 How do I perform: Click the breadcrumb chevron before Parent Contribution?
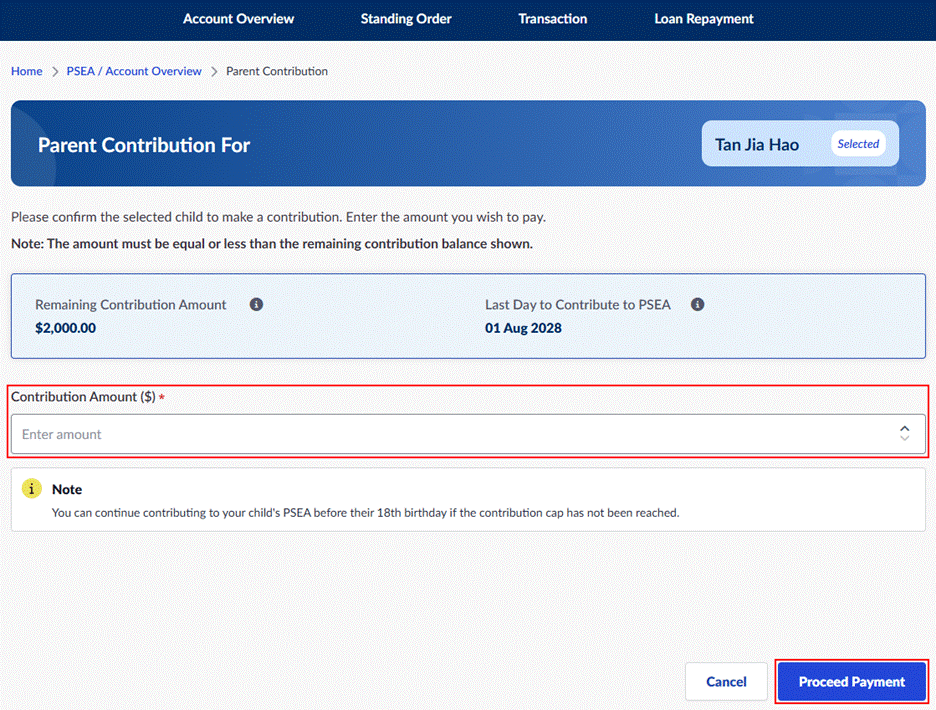[x=214, y=72]
